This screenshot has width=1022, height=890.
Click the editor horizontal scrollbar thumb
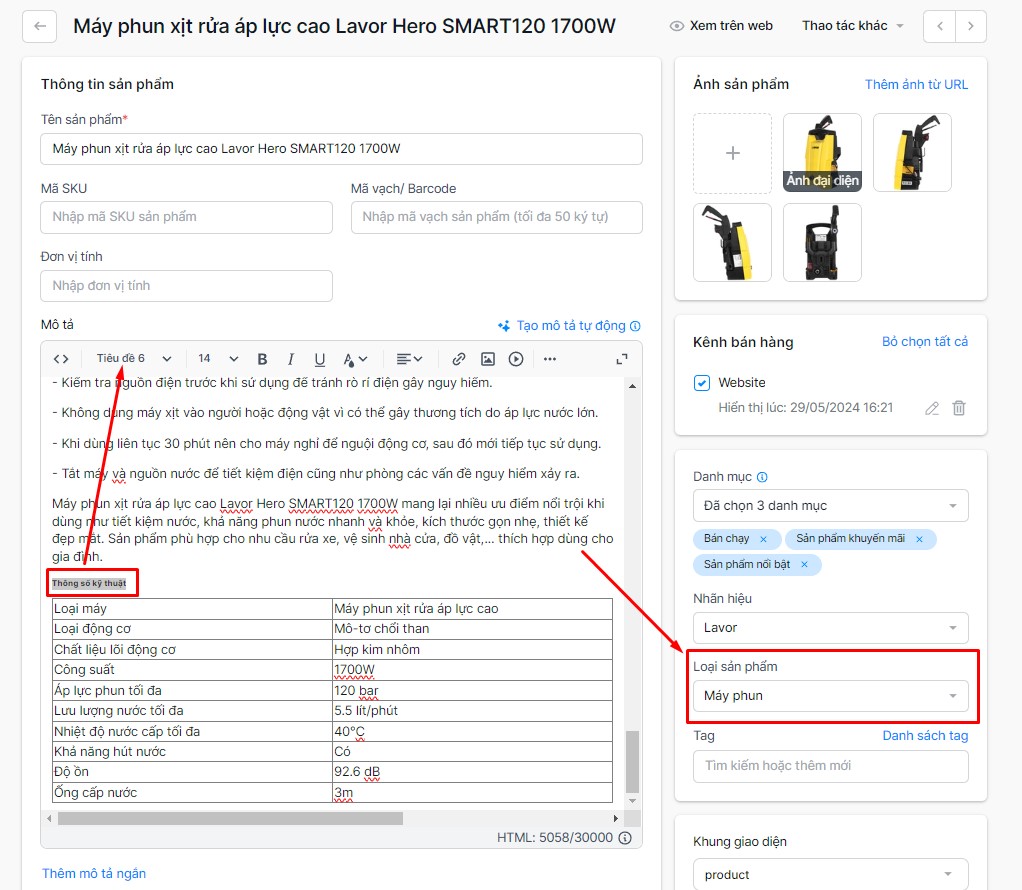coord(230,818)
